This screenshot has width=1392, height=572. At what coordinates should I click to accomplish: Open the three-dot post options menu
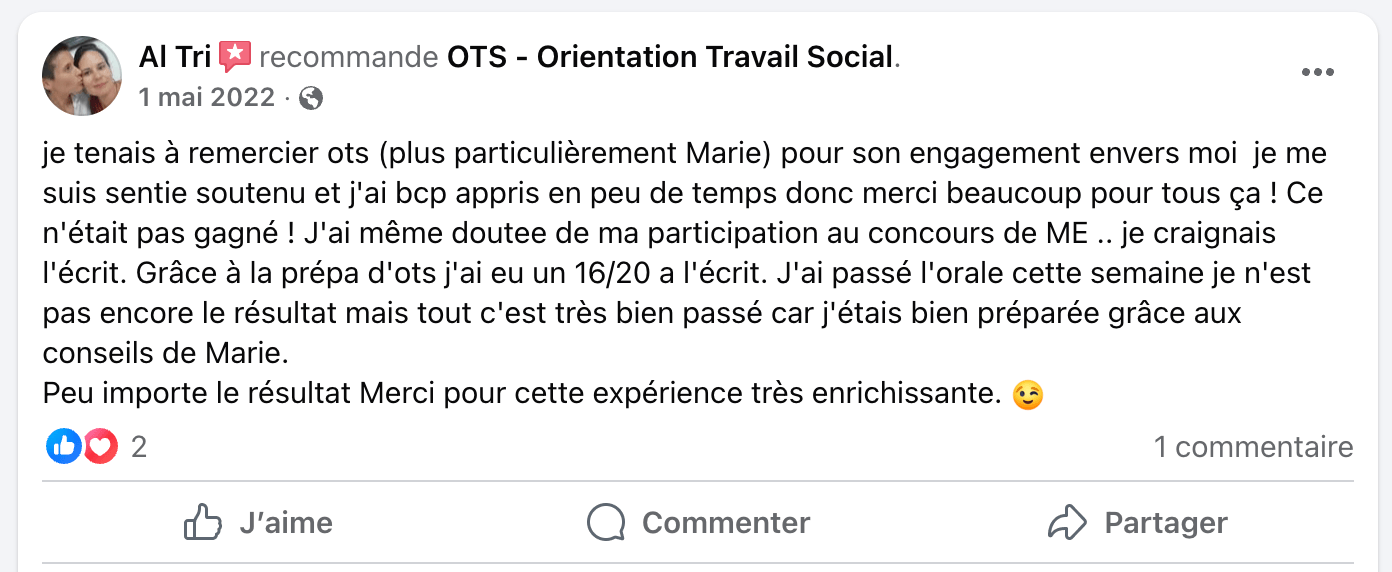1317,72
